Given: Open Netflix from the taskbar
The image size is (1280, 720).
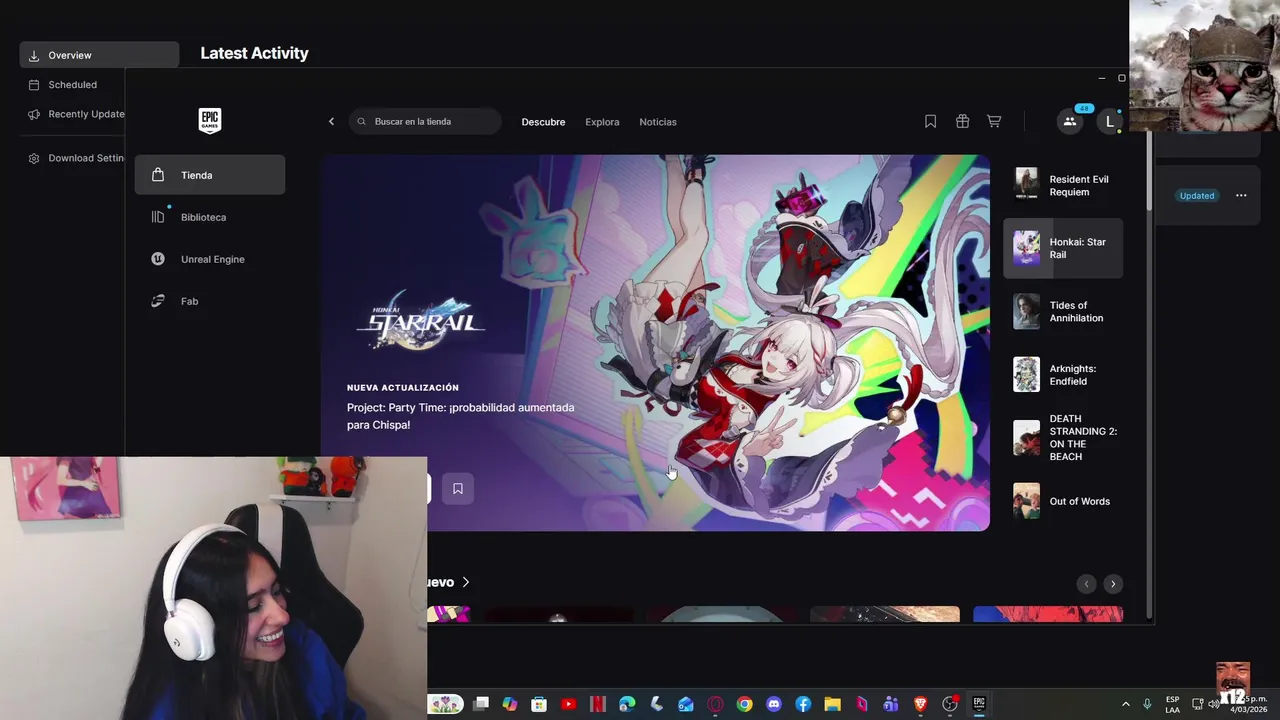Looking at the screenshot, I should point(598,704).
